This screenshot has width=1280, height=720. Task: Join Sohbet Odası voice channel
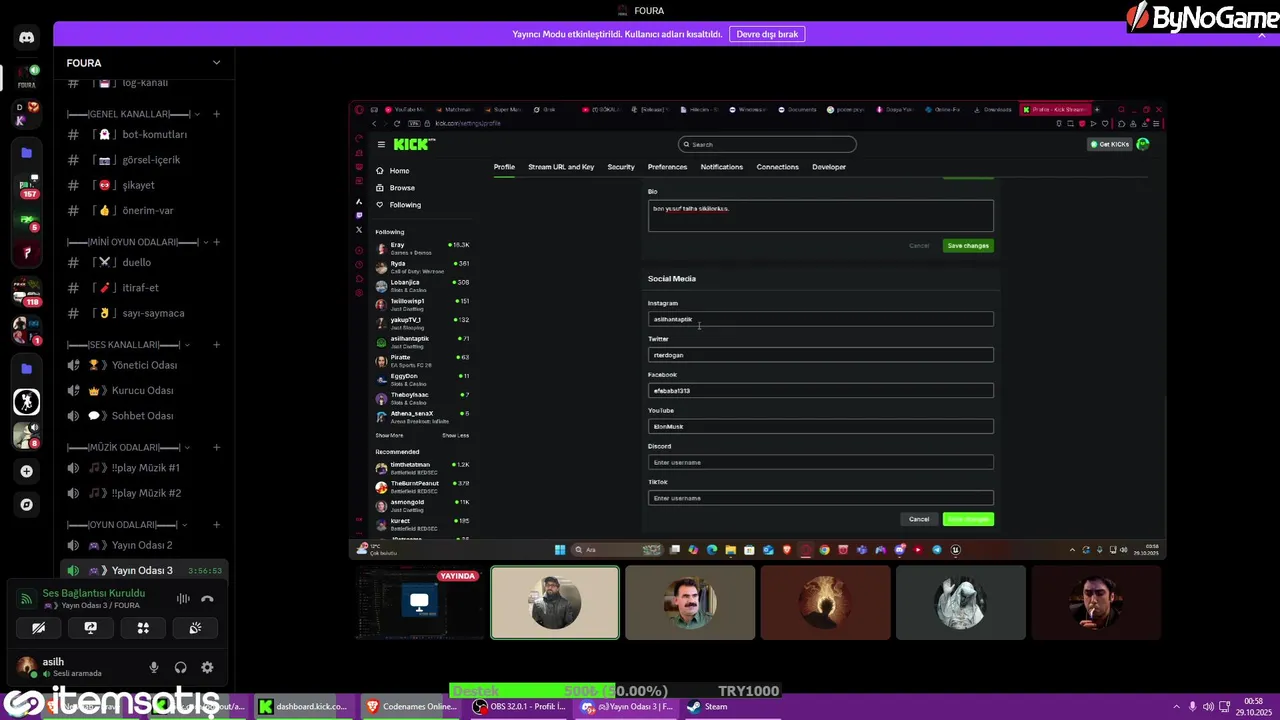pyautogui.click(x=144, y=416)
